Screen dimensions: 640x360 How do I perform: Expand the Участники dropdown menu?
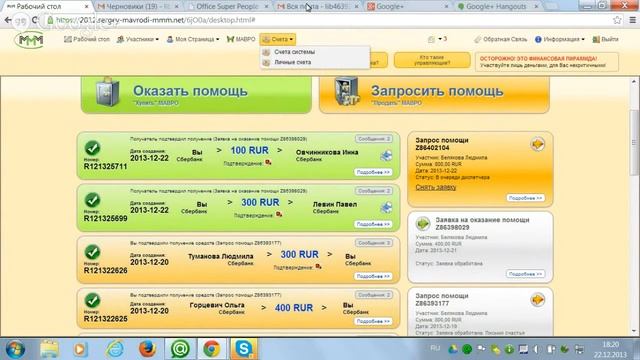click(x=138, y=39)
